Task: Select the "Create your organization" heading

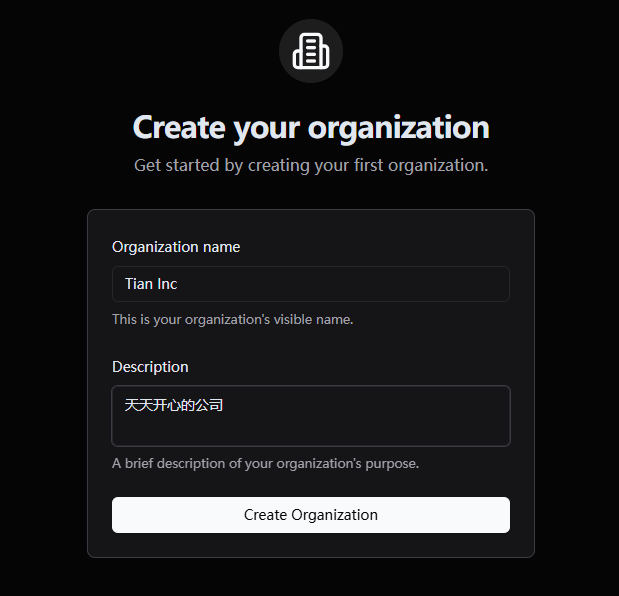Action: (311, 128)
